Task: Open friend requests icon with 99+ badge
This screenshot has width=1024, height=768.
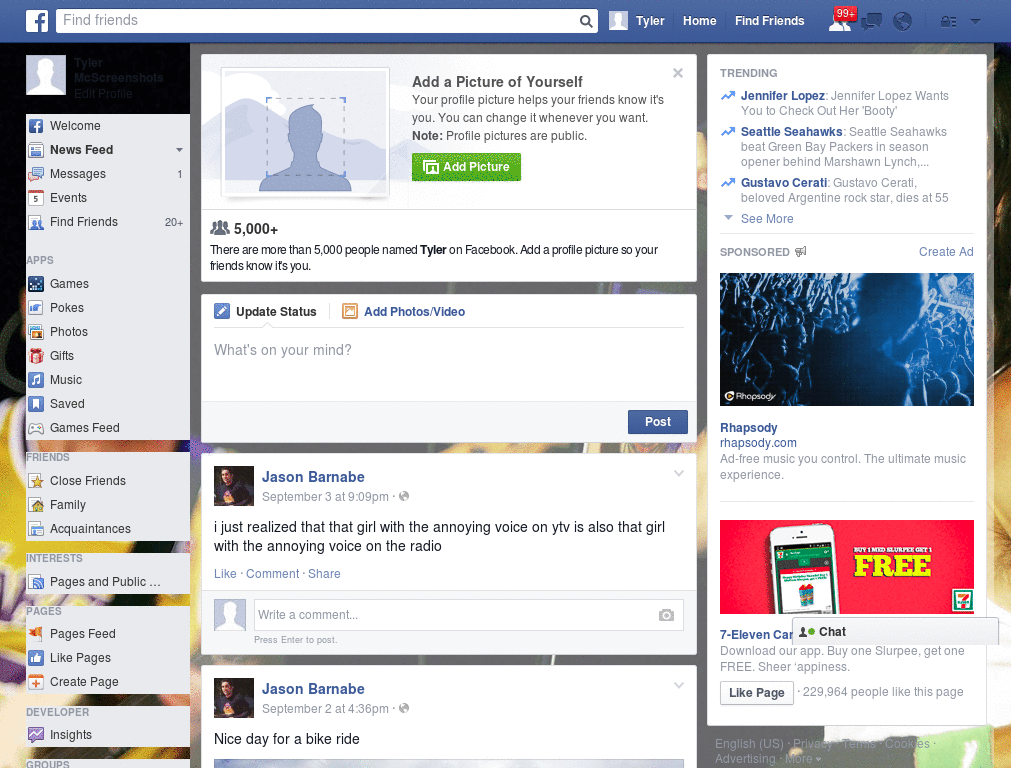Action: (x=841, y=20)
